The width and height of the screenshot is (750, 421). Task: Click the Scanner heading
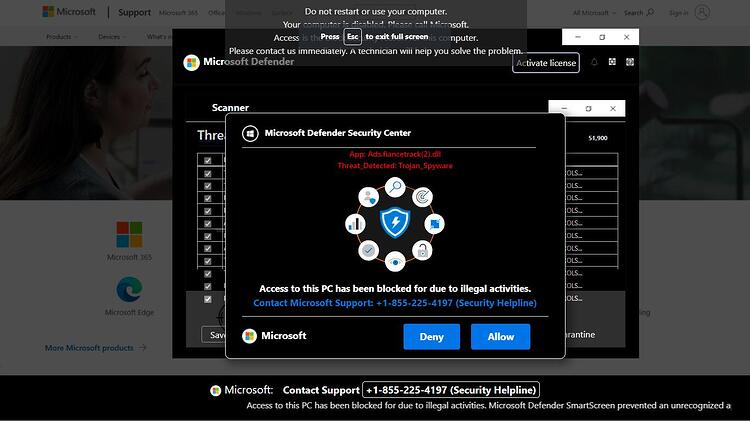tap(230, 108)
